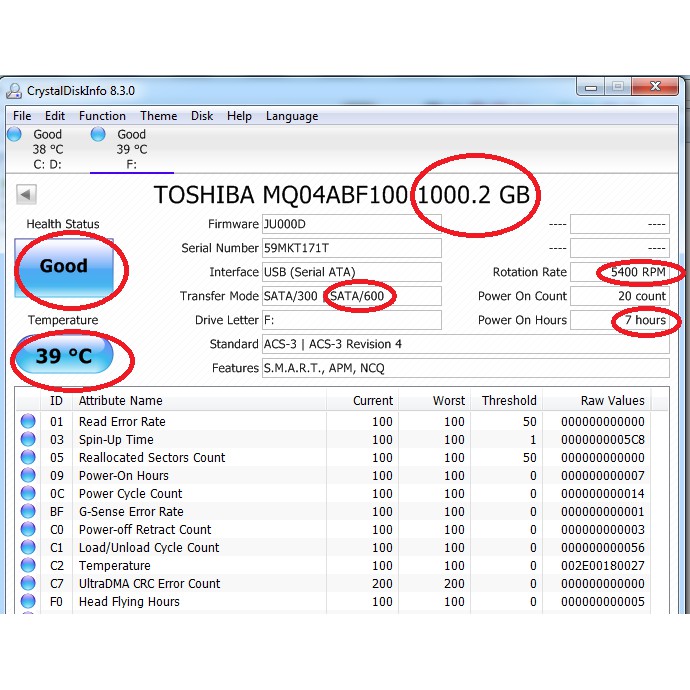Image resolution: width=690 pixels, height=690 pixels.
Task: Open the Theme menu
Action: point(158,116)
